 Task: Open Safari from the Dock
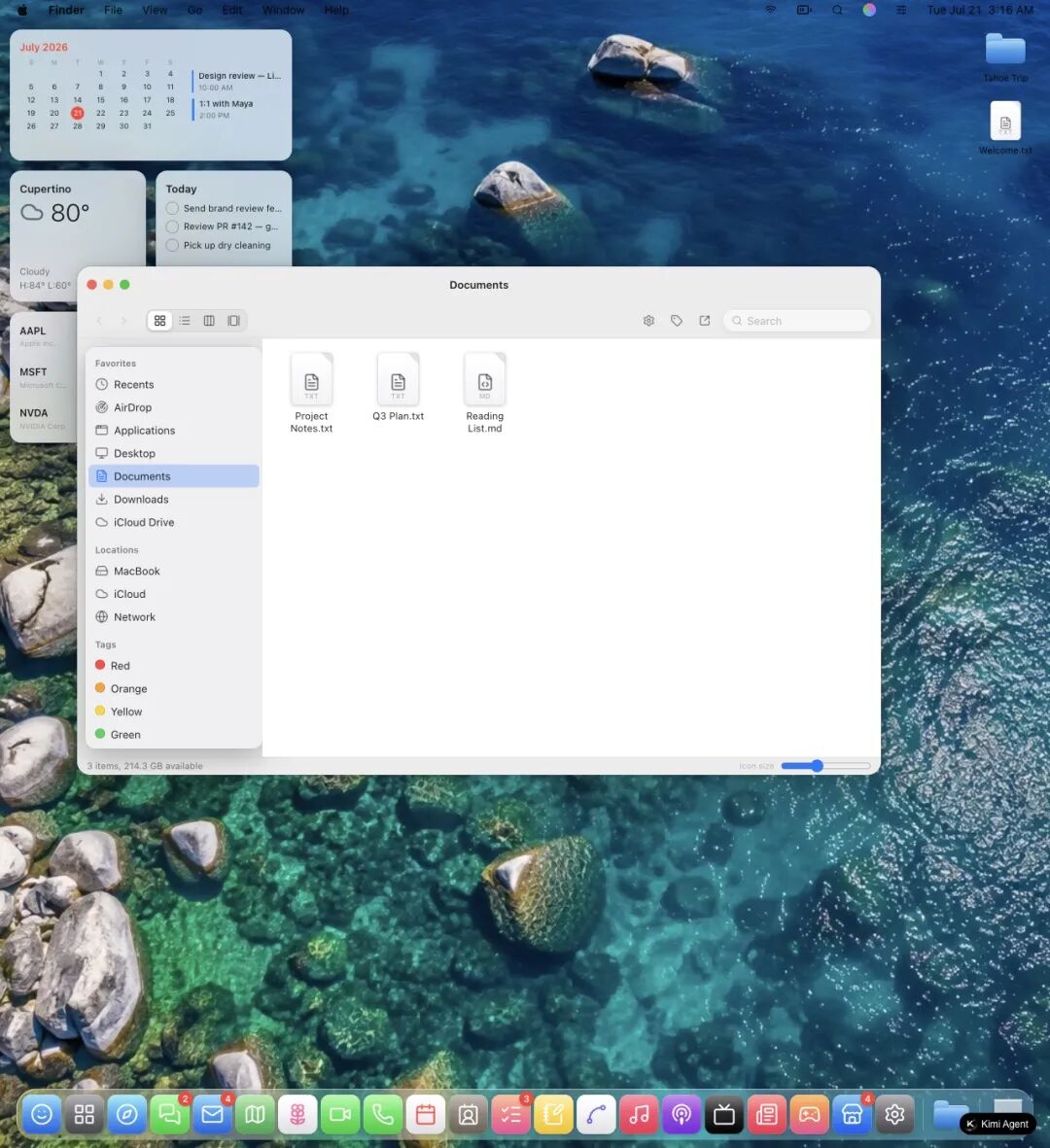[126, 1114]
